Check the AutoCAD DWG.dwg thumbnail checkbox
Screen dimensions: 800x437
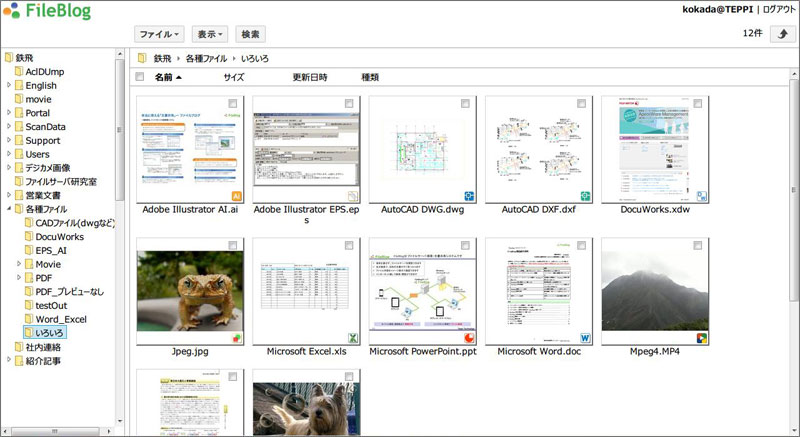[x=465, y=104]
